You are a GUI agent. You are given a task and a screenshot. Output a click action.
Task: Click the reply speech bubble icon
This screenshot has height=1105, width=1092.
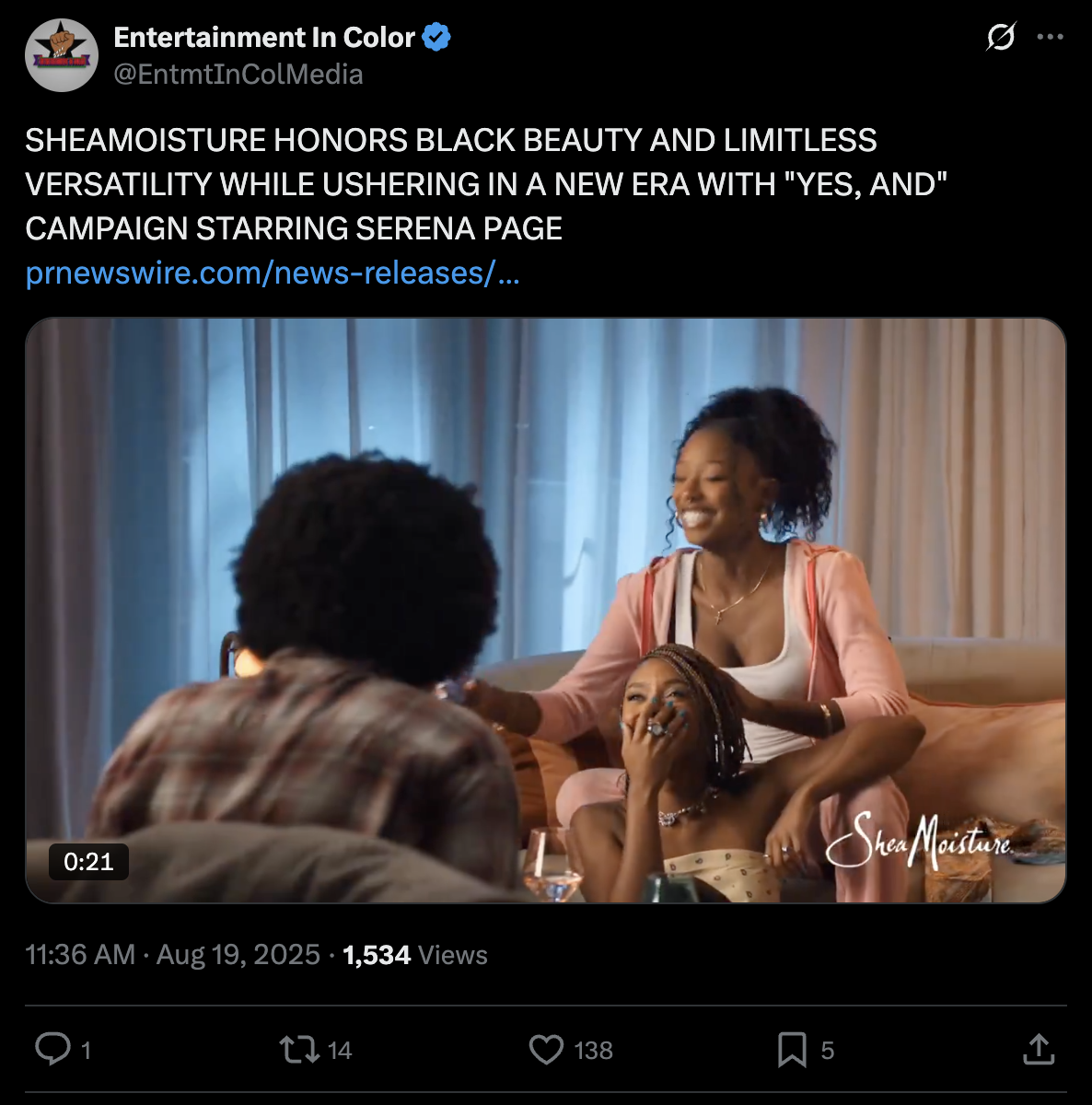click(52, 1049)
